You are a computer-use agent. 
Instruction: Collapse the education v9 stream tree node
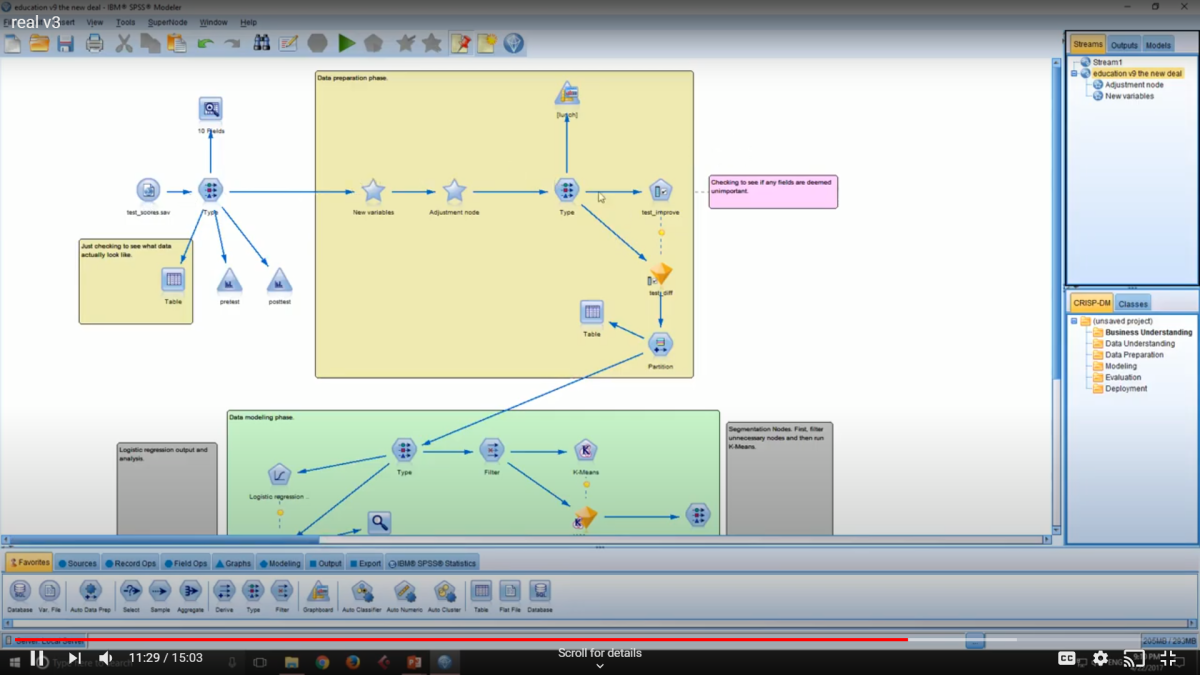[x=1074, y=73]
